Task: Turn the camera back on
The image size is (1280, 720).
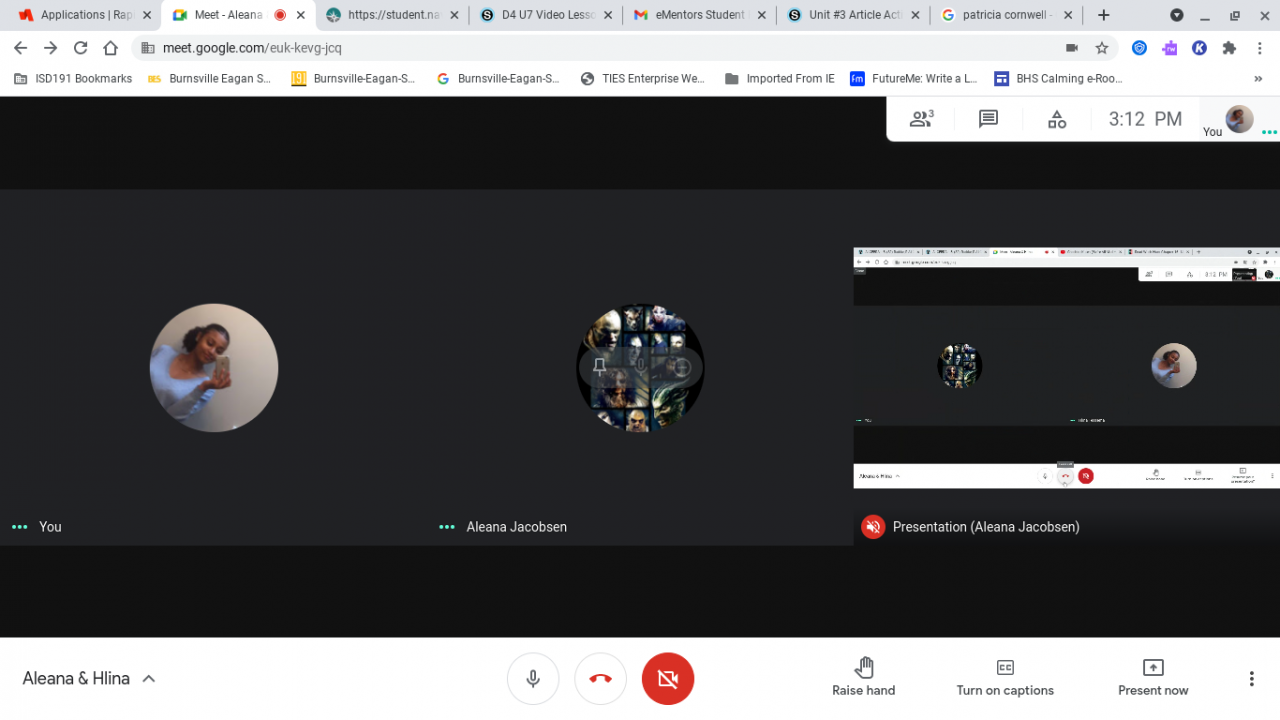Action: click(x=668, y=679)
